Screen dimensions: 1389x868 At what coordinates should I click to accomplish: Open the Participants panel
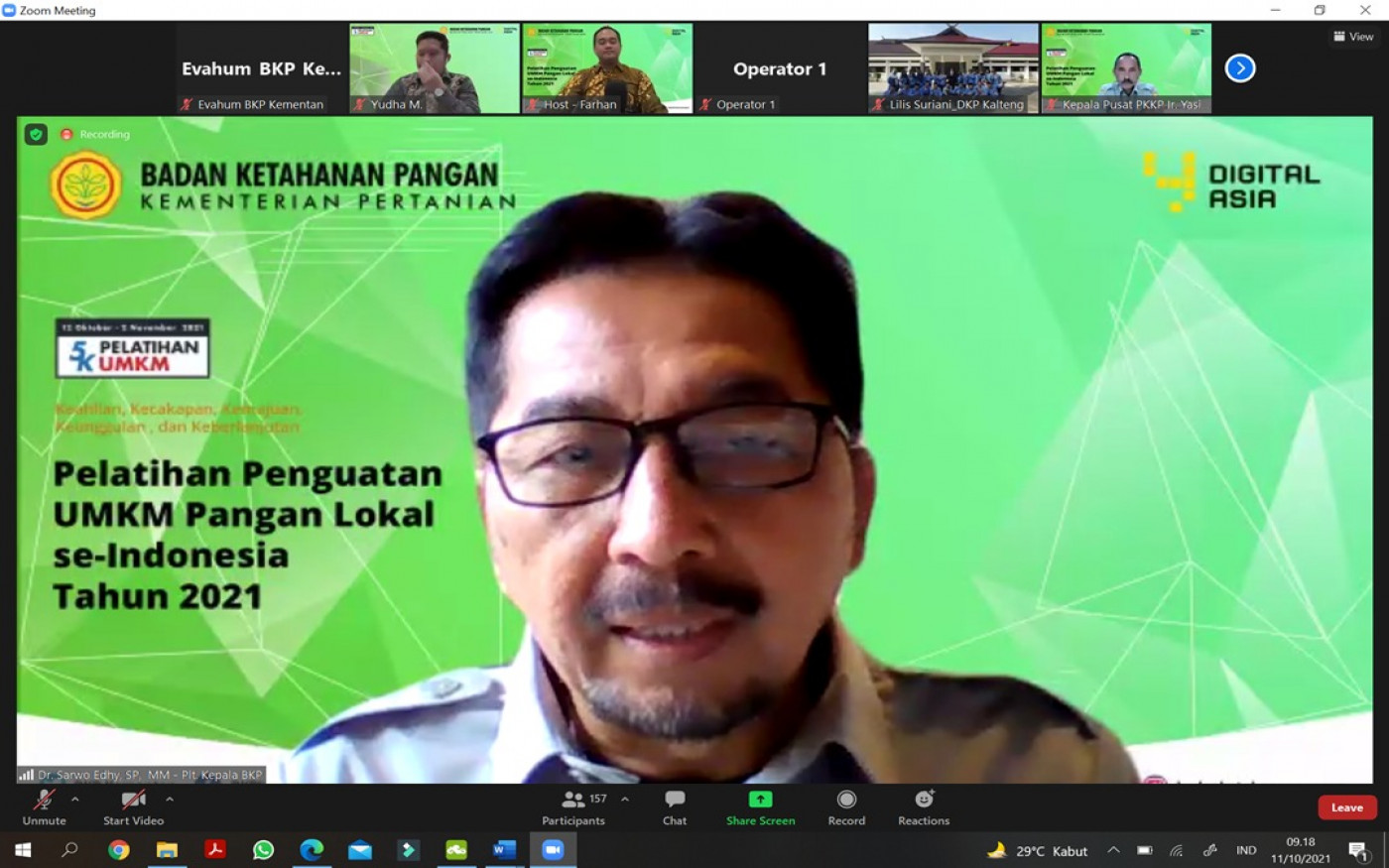coord(573,806)
